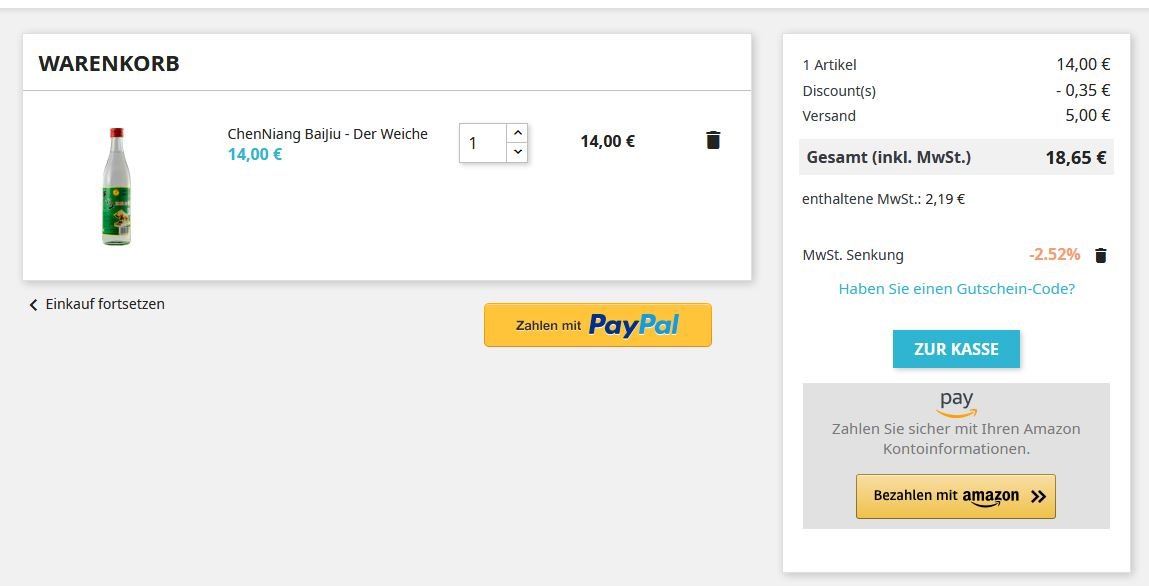Decrease the quantity with the down arrow

(517, 152)
